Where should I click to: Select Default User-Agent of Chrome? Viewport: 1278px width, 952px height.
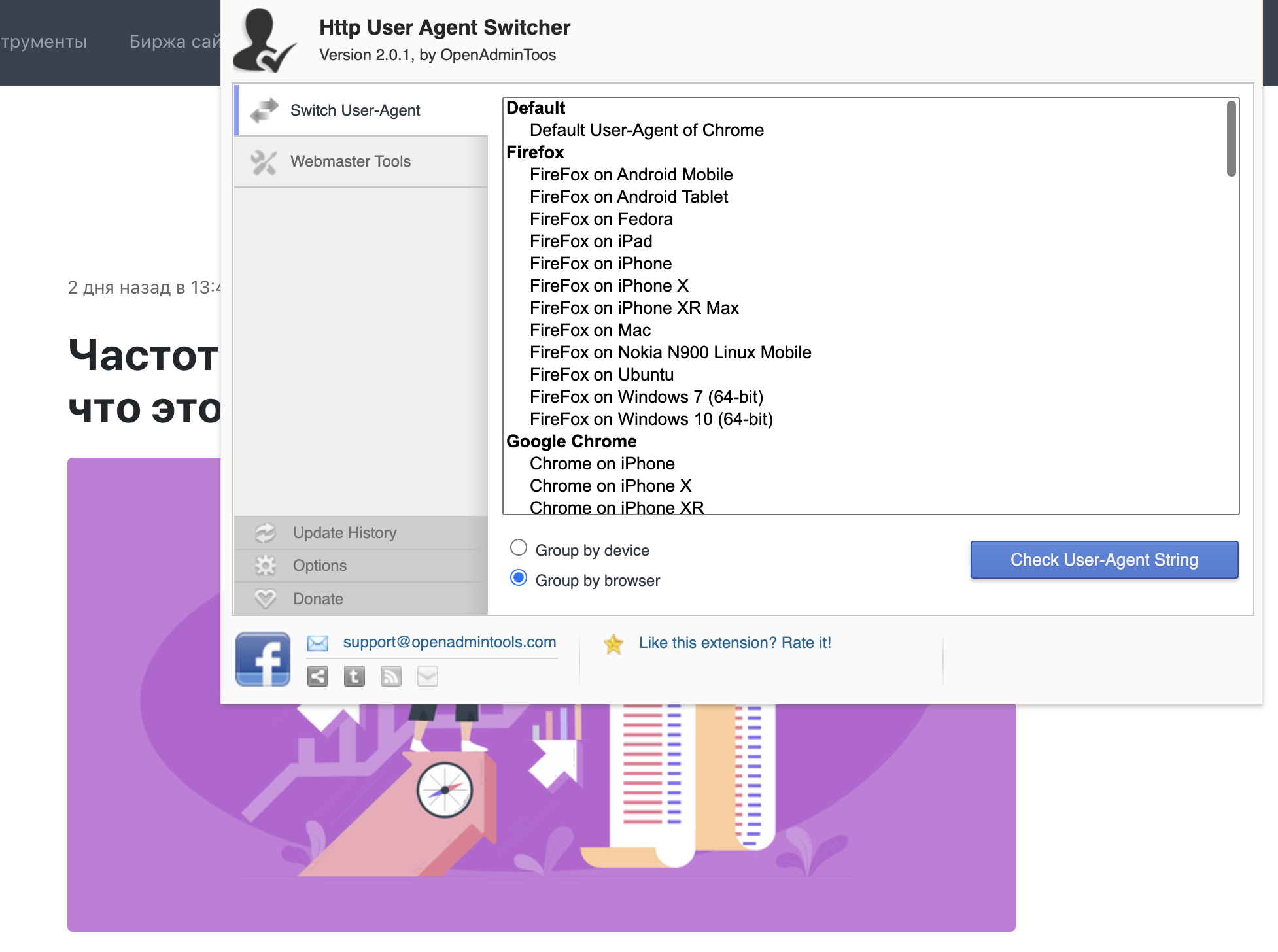pyautogui.click(x=646, y=130)
